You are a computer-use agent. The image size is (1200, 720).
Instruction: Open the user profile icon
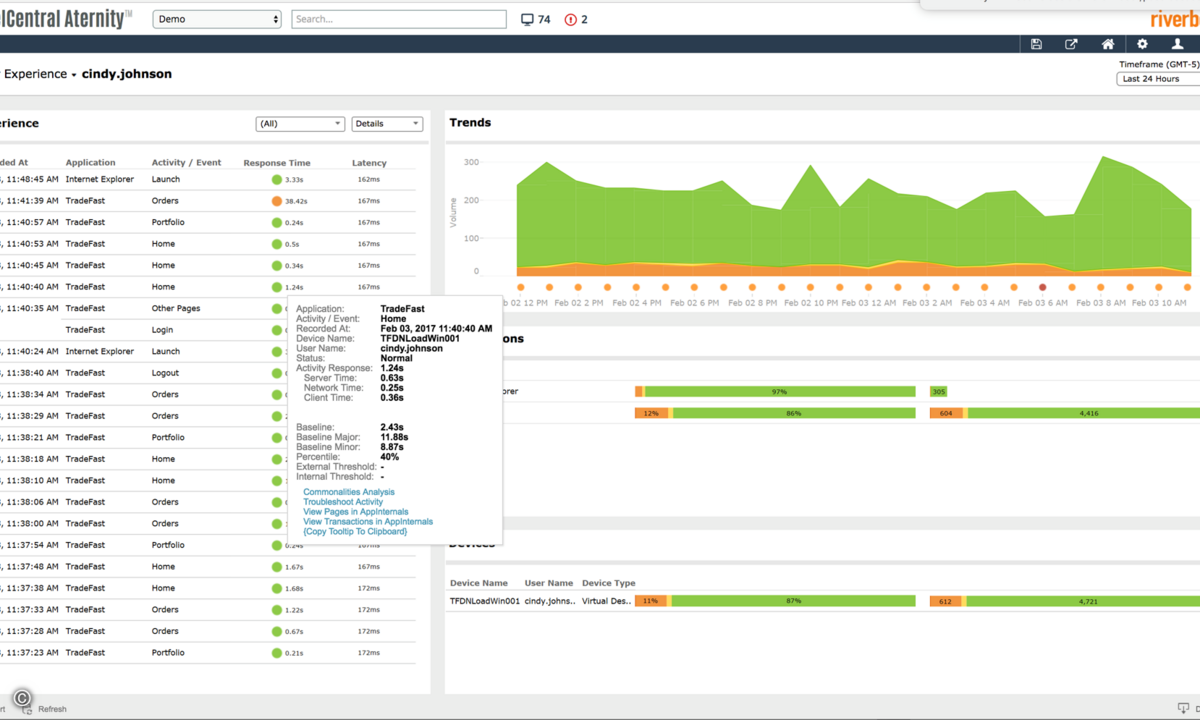point(1178,44)
